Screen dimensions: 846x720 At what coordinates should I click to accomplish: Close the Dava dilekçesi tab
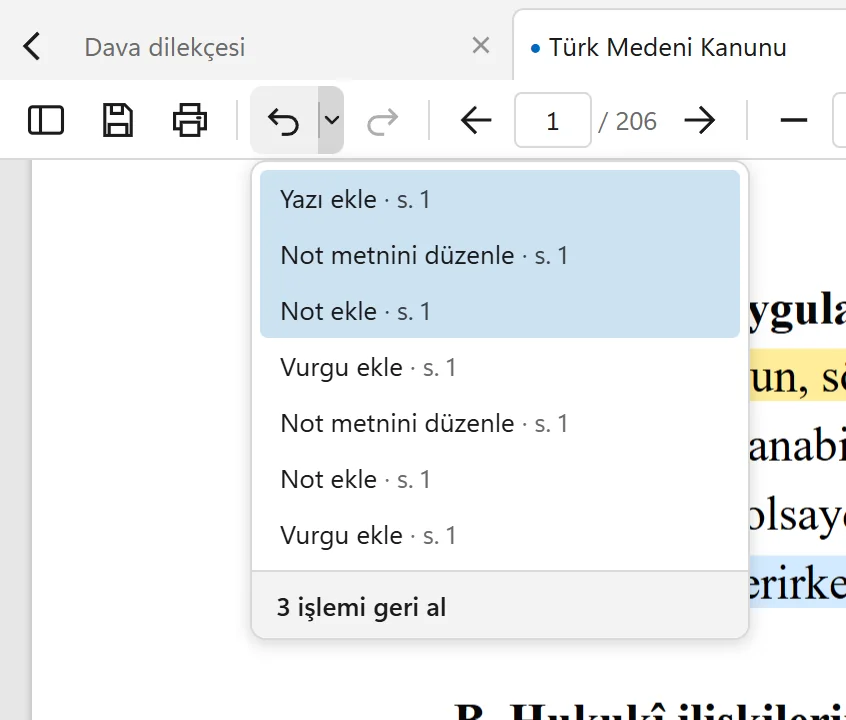(x=481, y=45)
